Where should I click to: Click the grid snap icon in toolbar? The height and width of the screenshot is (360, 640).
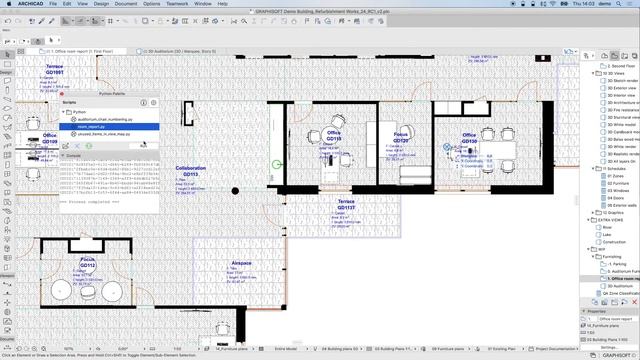110,21
